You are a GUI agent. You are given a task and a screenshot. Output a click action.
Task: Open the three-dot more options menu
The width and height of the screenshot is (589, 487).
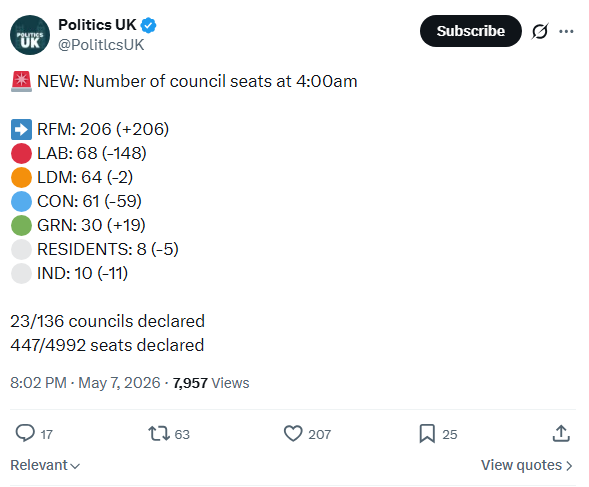point(566,31)
